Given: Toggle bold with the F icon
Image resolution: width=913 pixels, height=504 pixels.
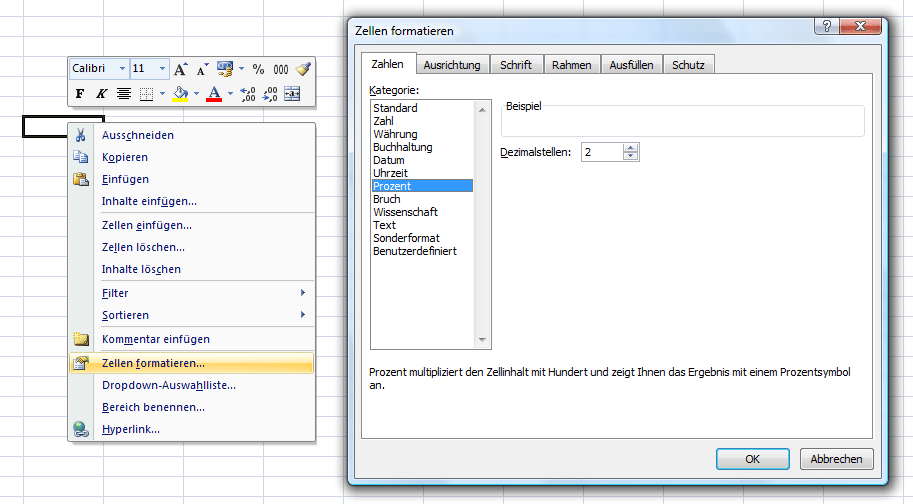Looking at the screenshot, I should tap(80, 94).
